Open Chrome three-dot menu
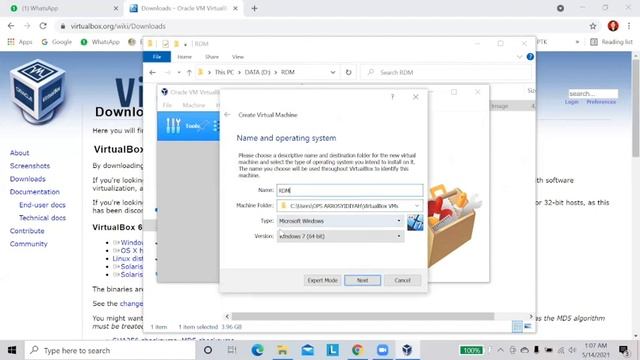This screenshot has width=640, height=360. pos(629,26)
